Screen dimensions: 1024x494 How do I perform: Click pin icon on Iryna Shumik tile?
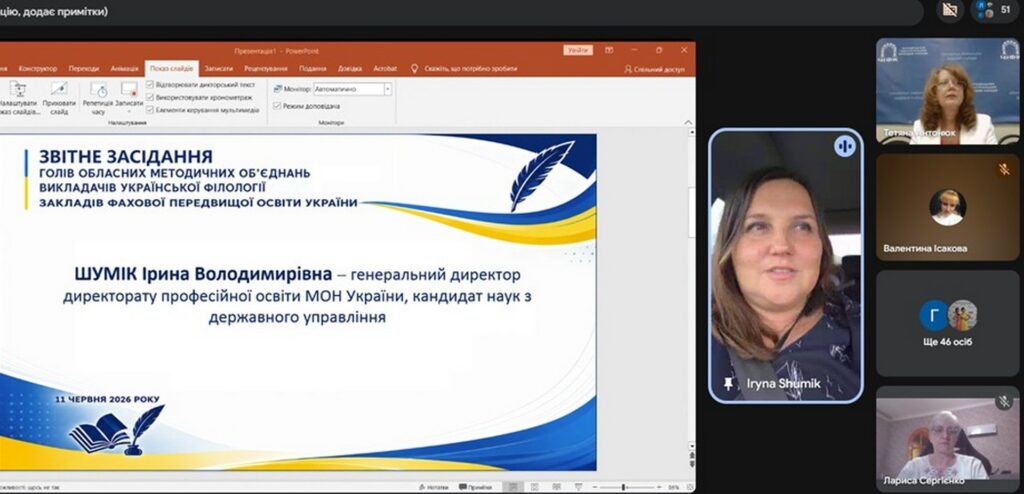click(x=729, y=384)
